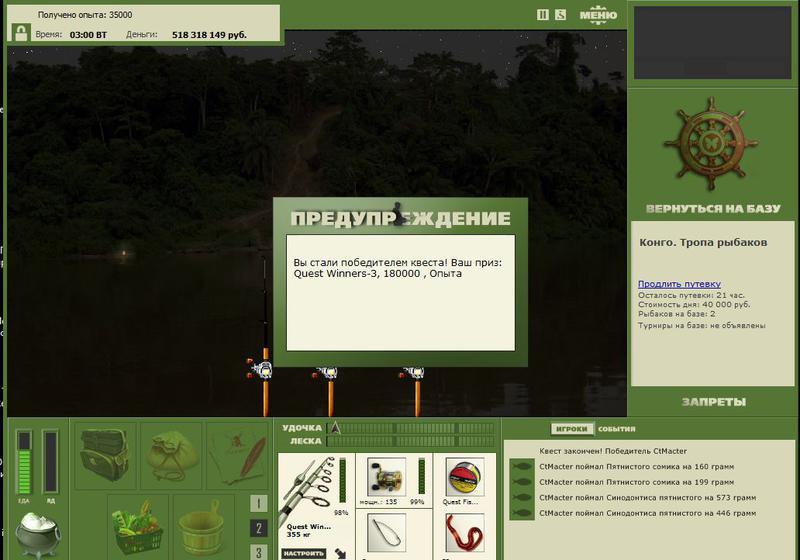Click the pause icon near МЕНЮ
The width and height of the screenshot is (800, 560).
coord(543,15)
